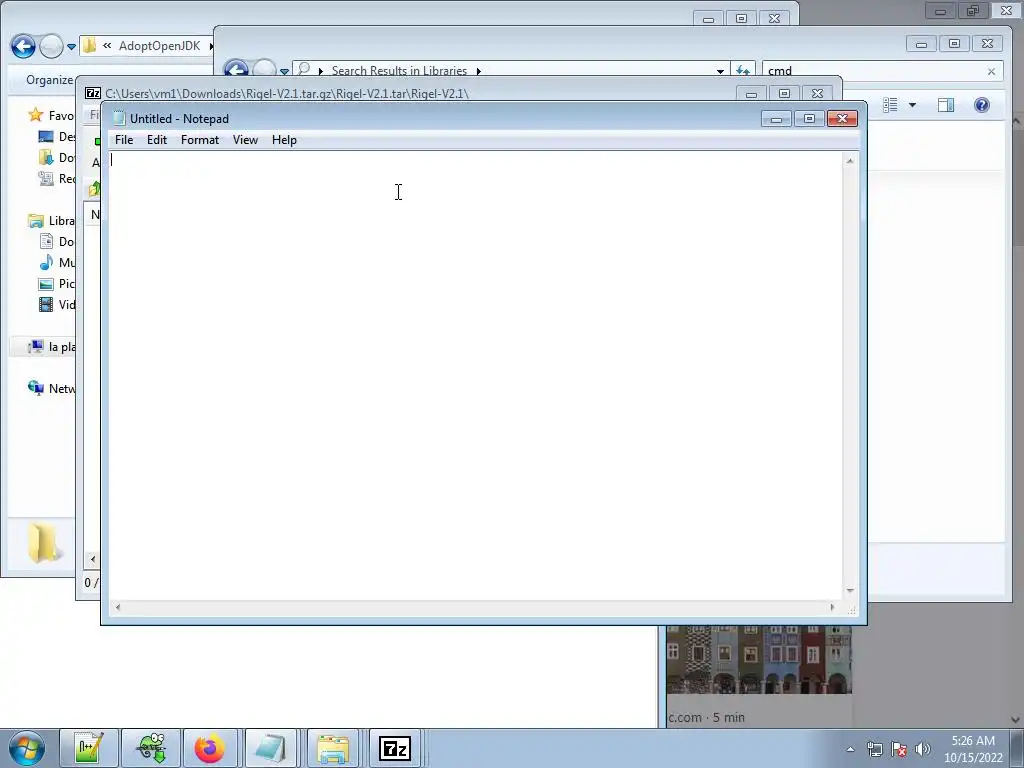
Task: Open the Help menu in Notepad
Action: pos(284,140)
